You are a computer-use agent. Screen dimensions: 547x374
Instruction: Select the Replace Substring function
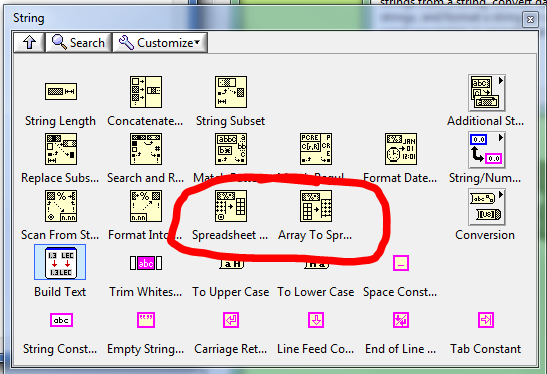click(61, 149)
